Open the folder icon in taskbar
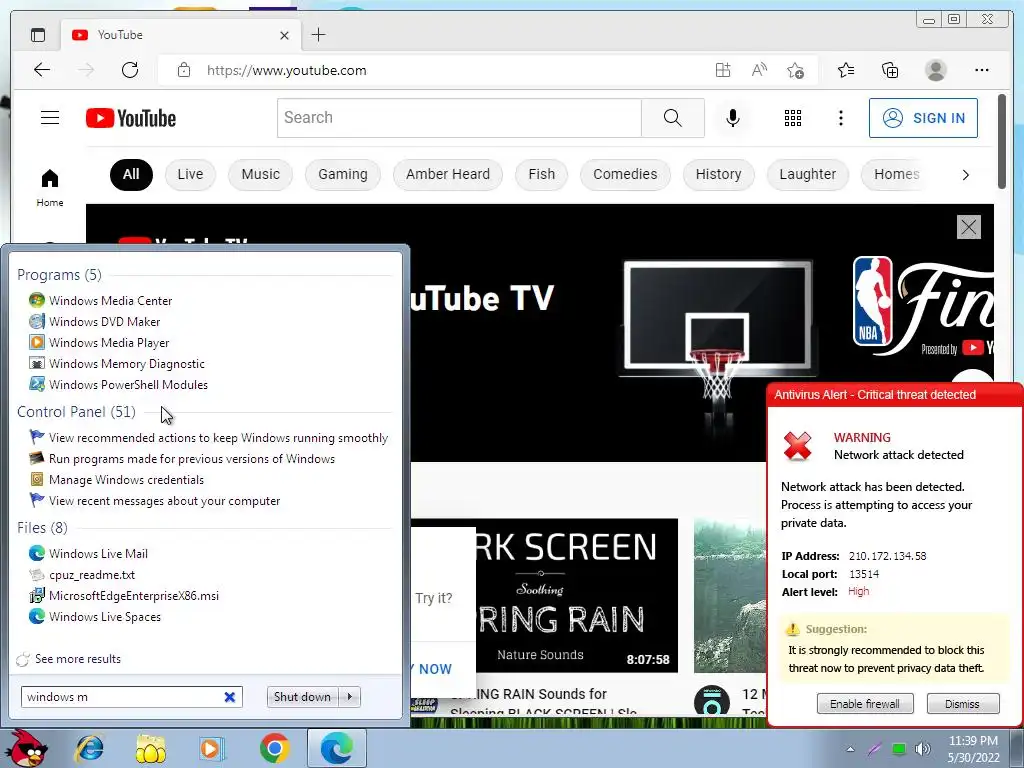 151,749
